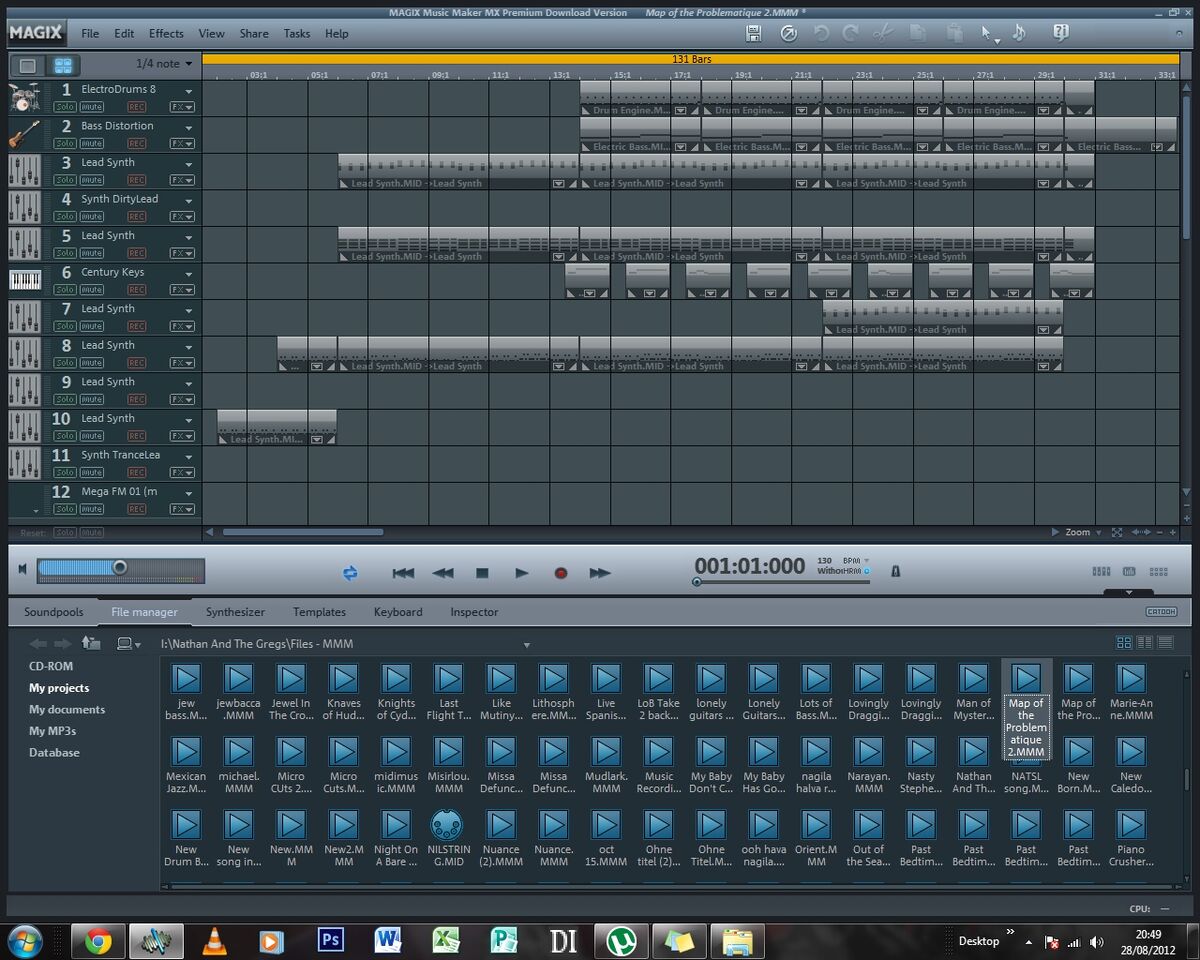Click the Cut scissors icon
The height and width of the screenshot is (960, 1200).
click(882, 34)
